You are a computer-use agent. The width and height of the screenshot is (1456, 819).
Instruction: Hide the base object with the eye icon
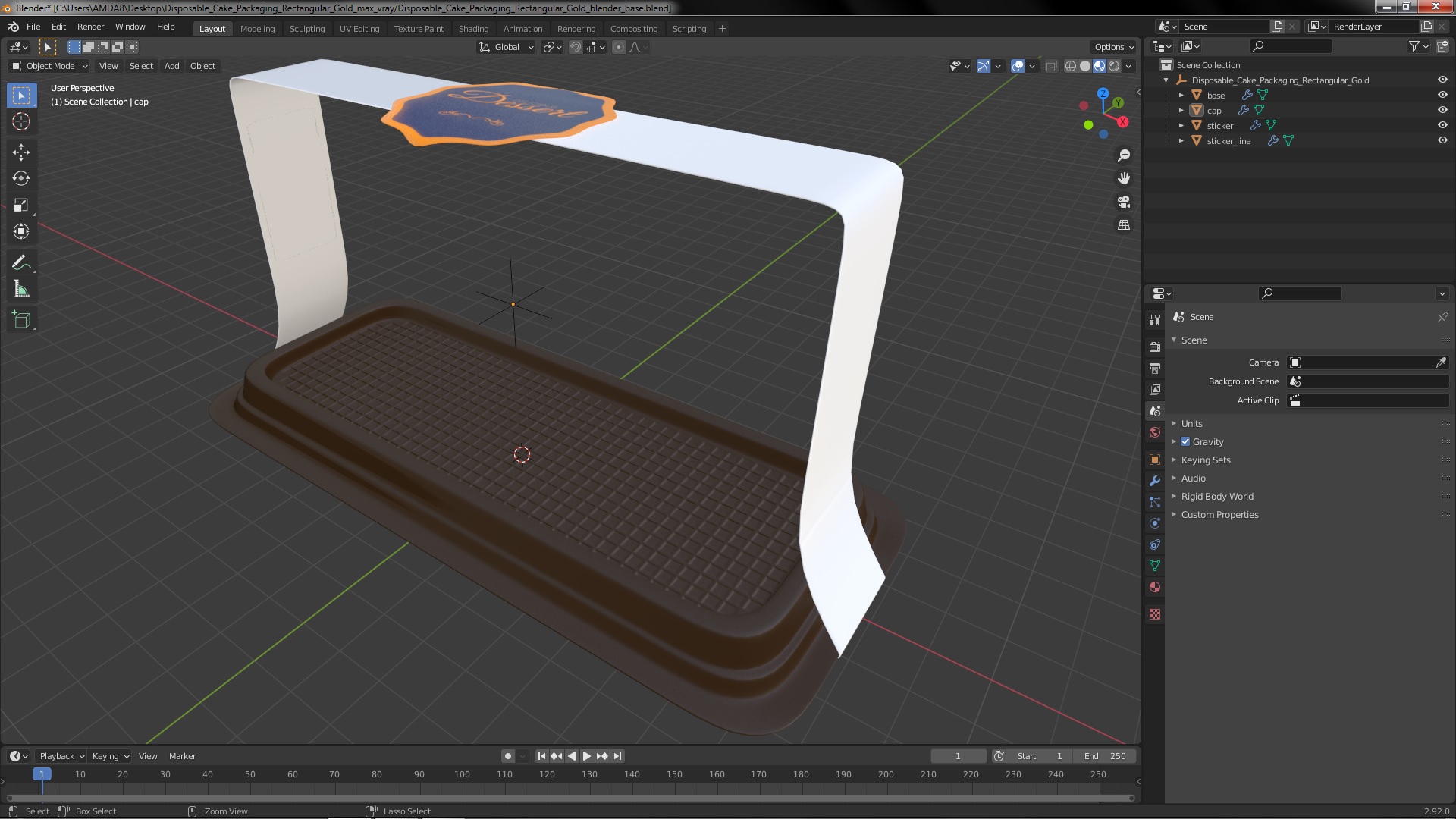(x=1442, y=95)
